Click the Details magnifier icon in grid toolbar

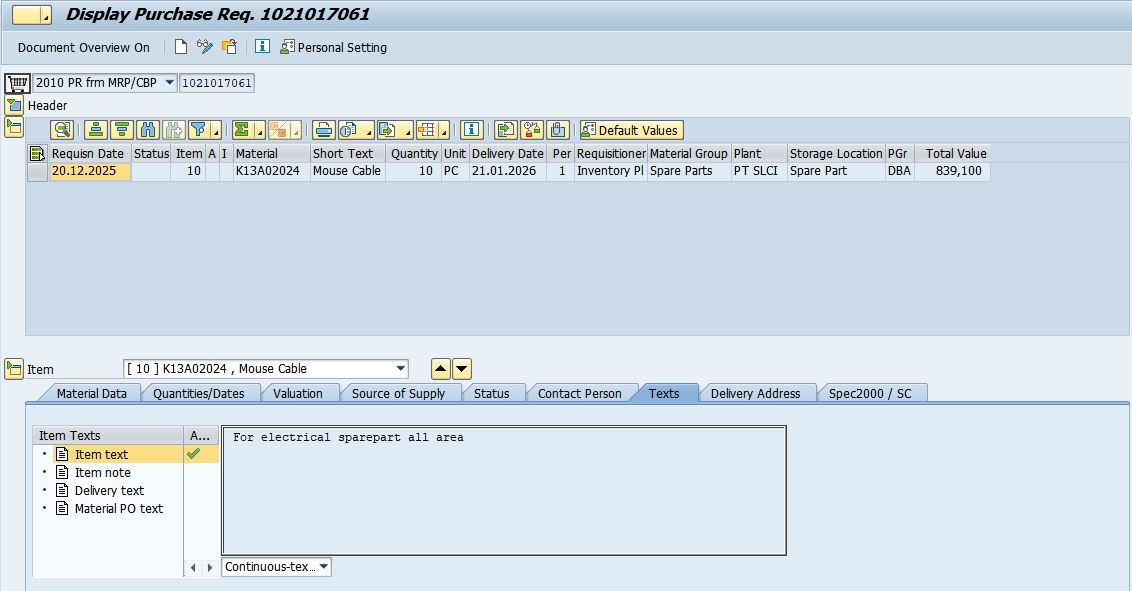[x=63, y=130]
